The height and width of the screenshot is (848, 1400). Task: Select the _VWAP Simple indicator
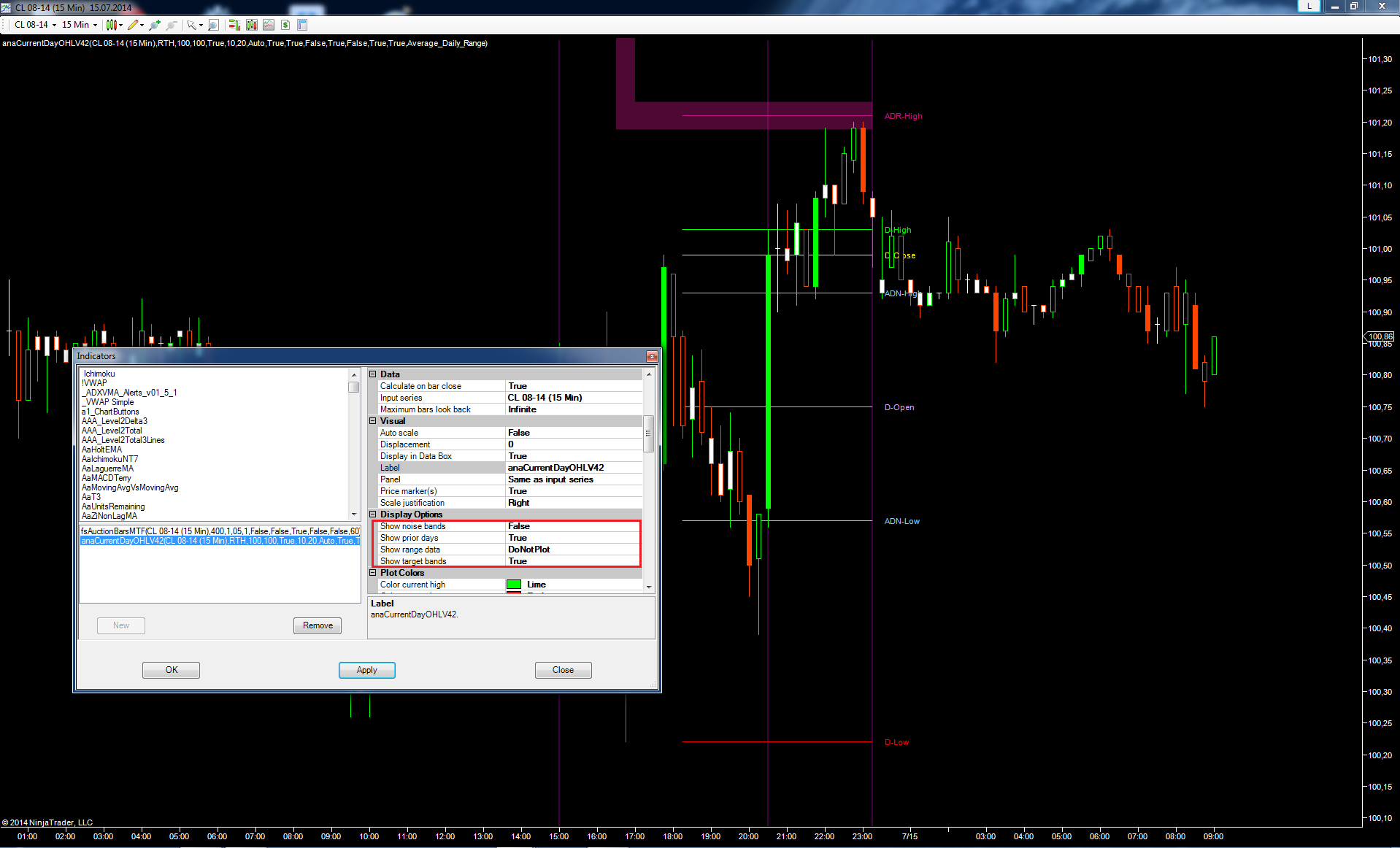coord(108,402)
